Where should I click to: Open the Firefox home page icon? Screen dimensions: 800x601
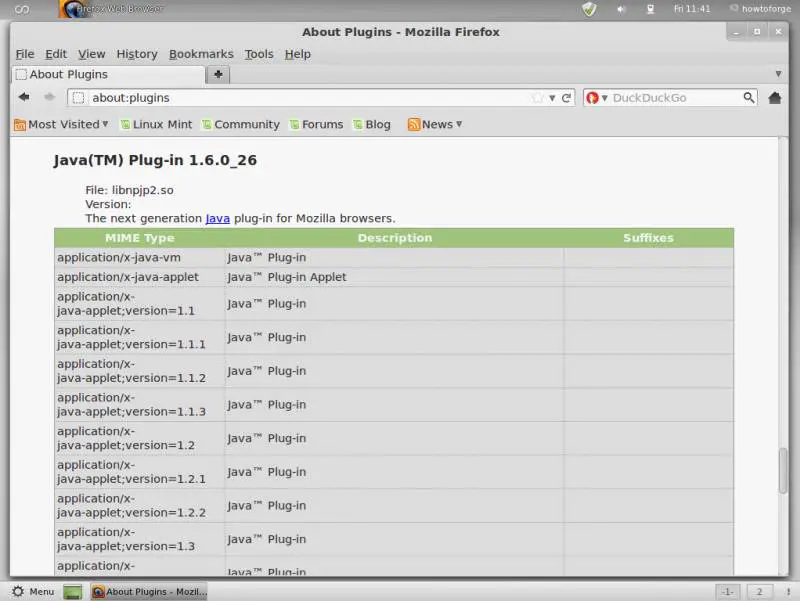(774, 97)
